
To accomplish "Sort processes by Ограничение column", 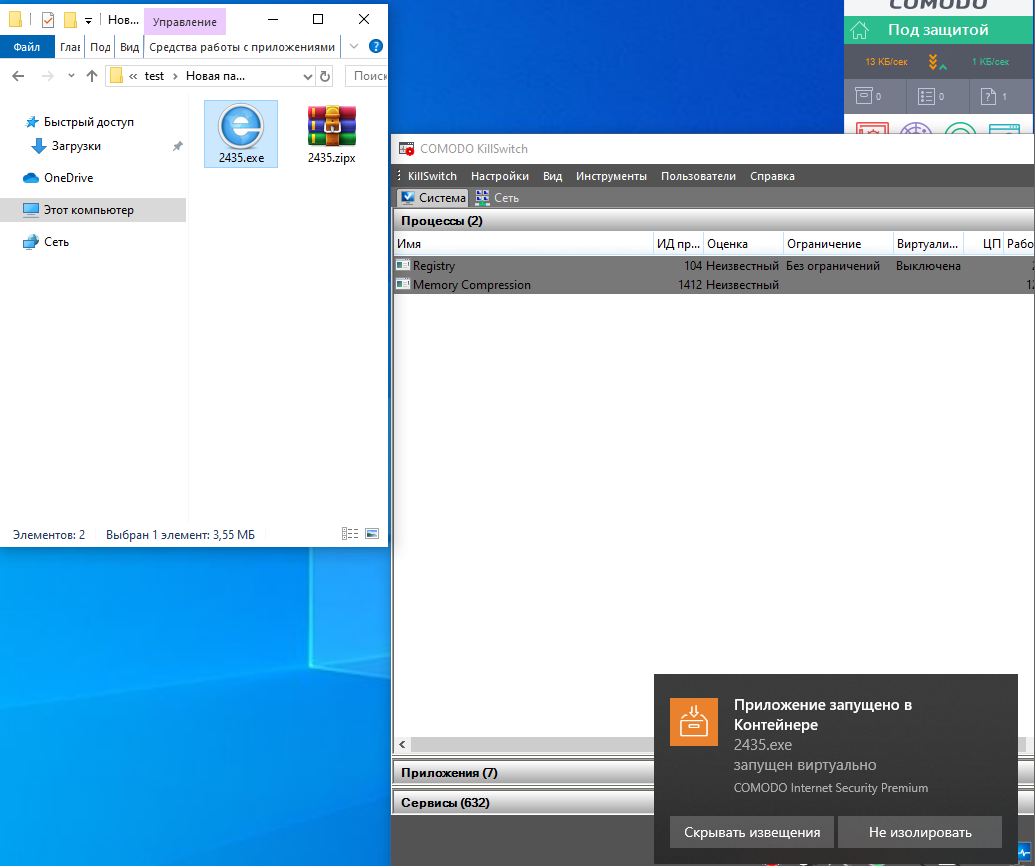I will [838, 244].
